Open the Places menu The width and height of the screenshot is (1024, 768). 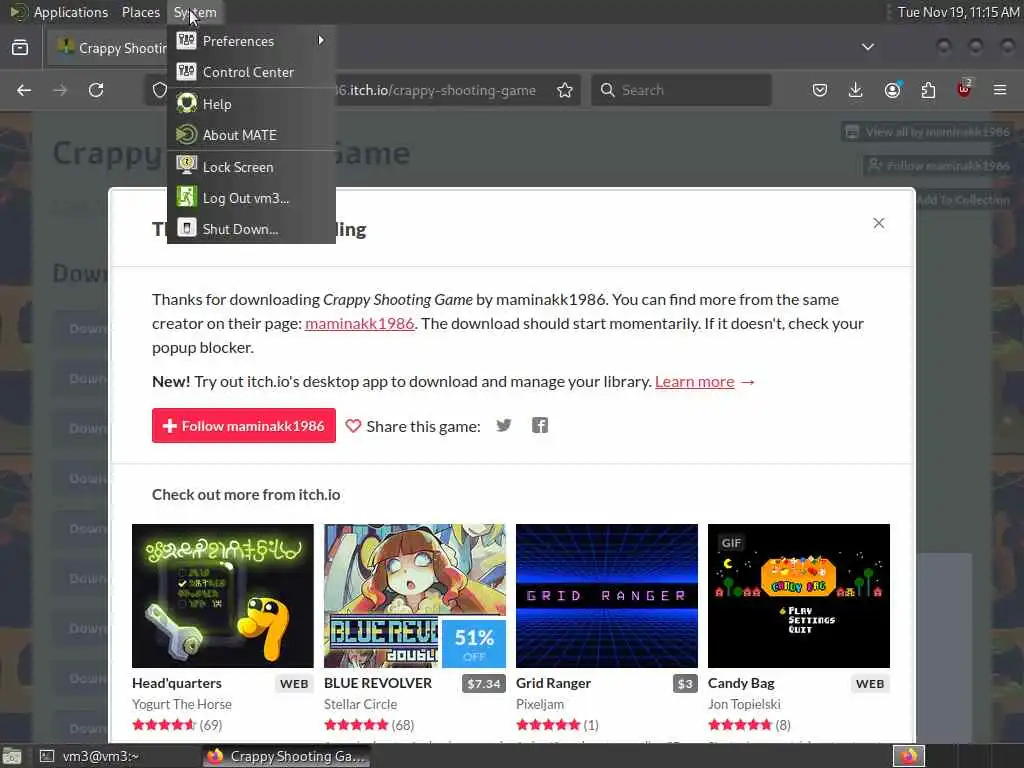pos(140,12)
